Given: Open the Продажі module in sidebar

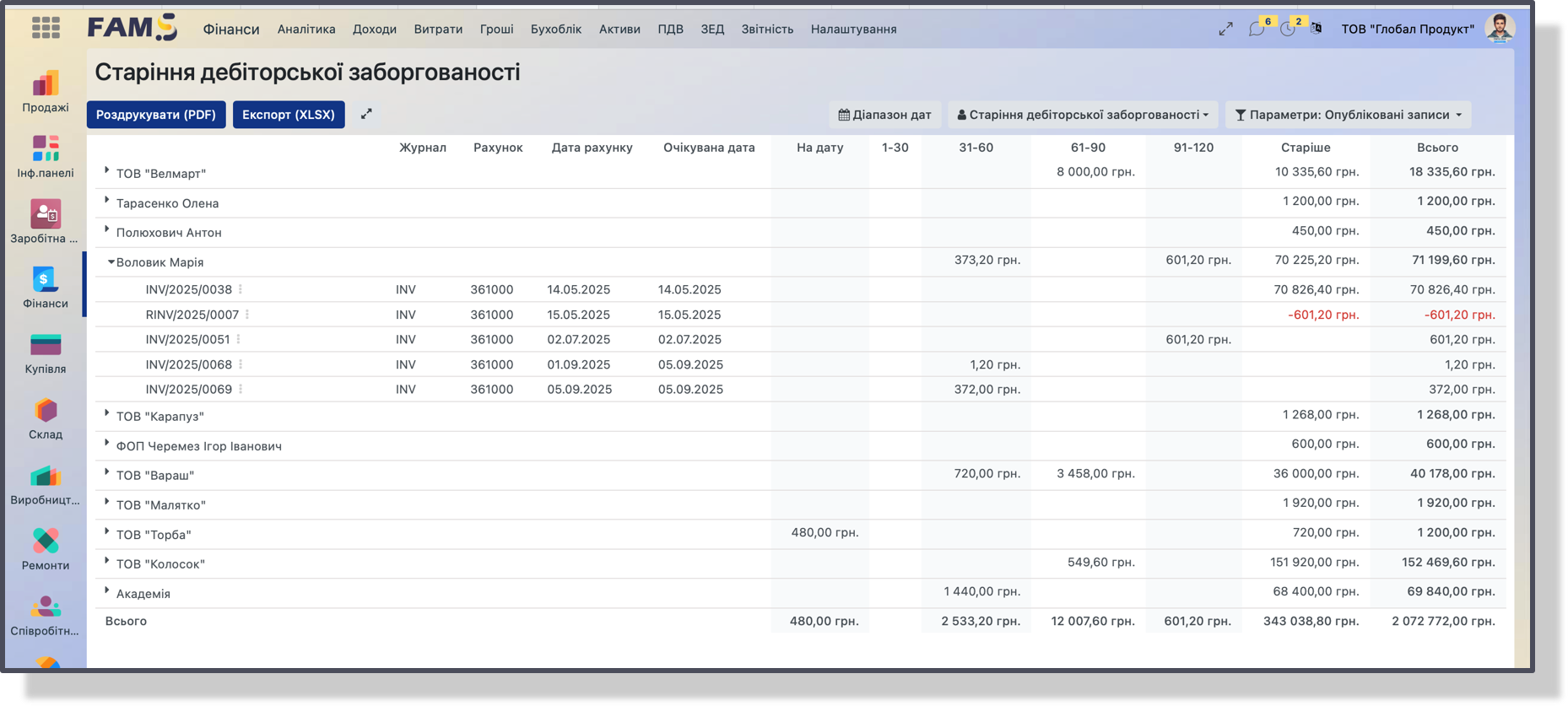Looking at the screenshot, I should (x=46, y=91).
